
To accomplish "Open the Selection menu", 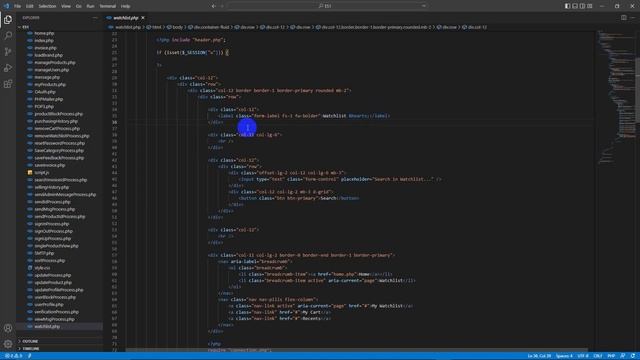I will (x=47, y=6).
